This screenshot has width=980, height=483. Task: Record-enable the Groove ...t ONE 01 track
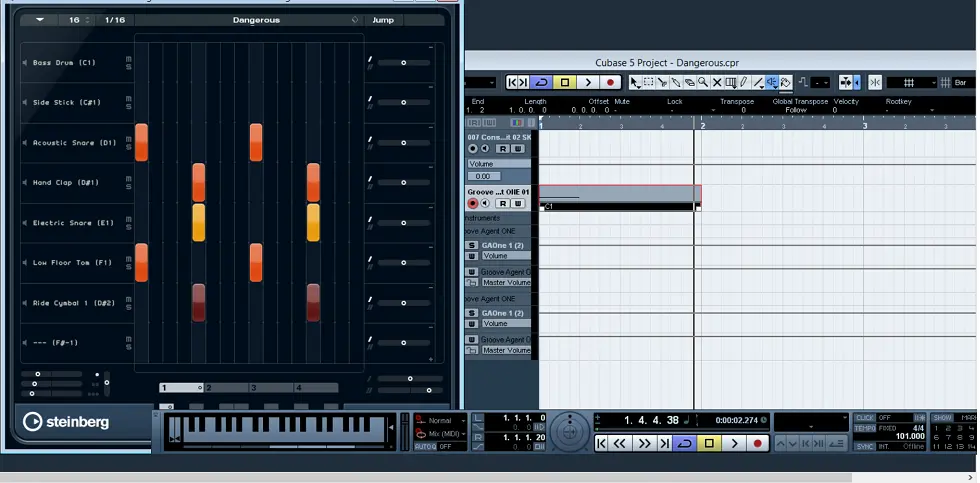(473, 204)
